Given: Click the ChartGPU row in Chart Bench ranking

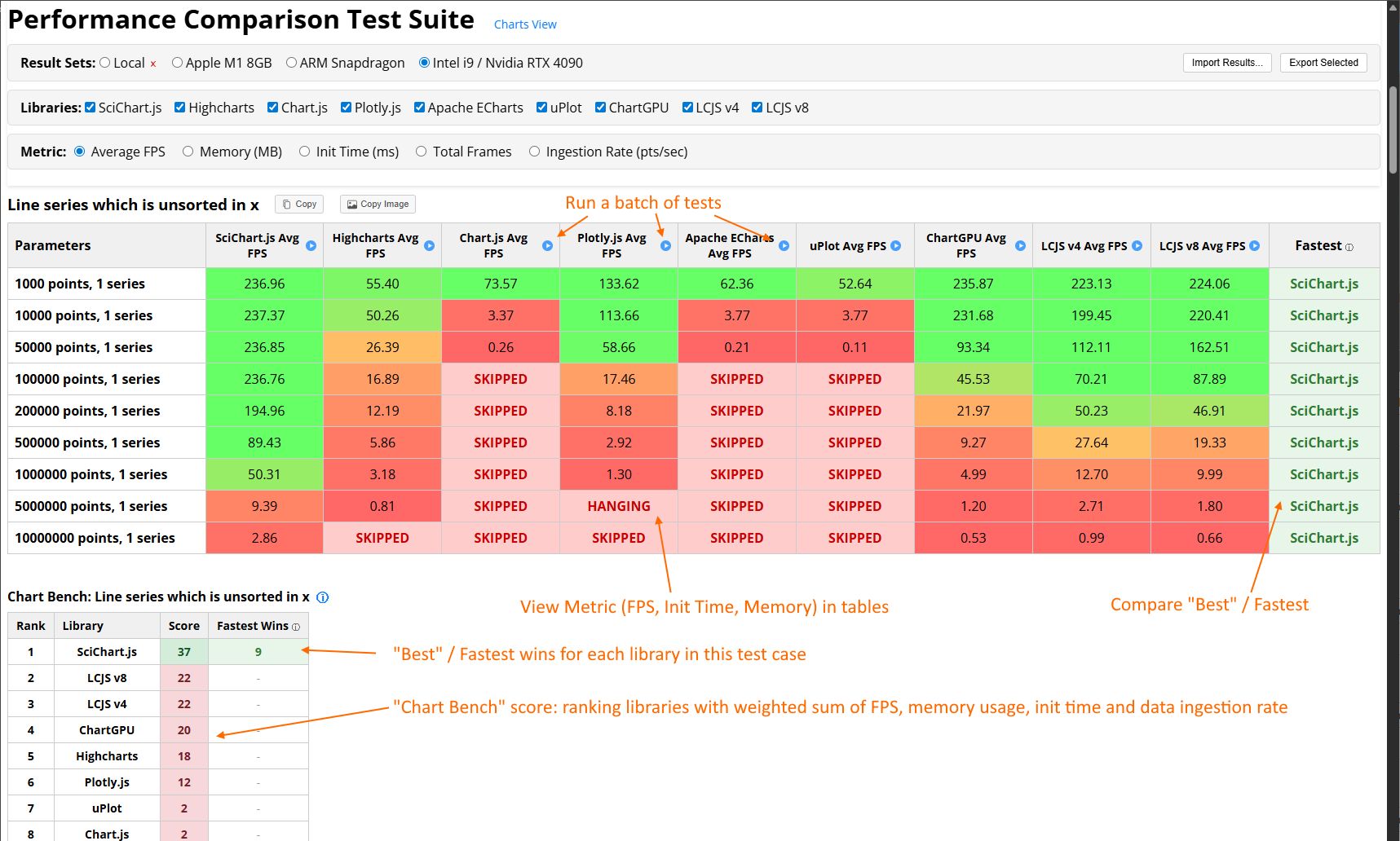Looking at the screenshot, I should coord(158,730).
